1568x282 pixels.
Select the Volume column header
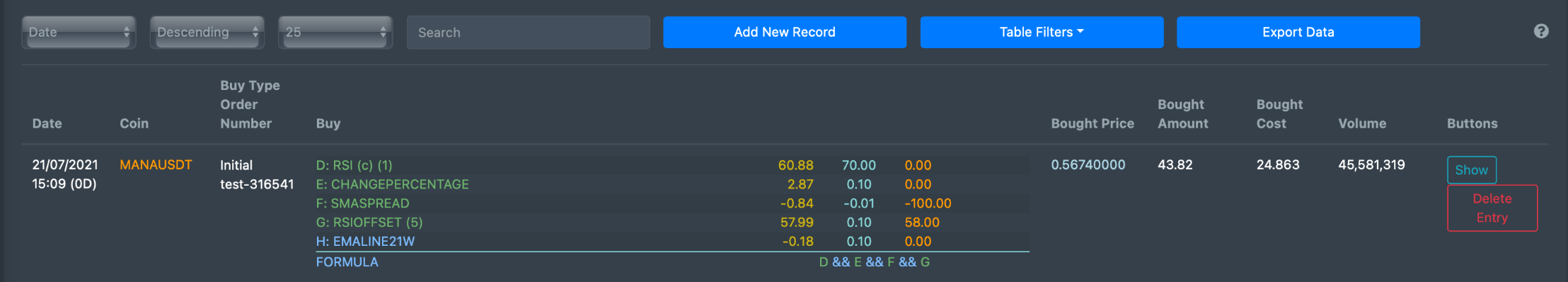[x=1362, y=123]
